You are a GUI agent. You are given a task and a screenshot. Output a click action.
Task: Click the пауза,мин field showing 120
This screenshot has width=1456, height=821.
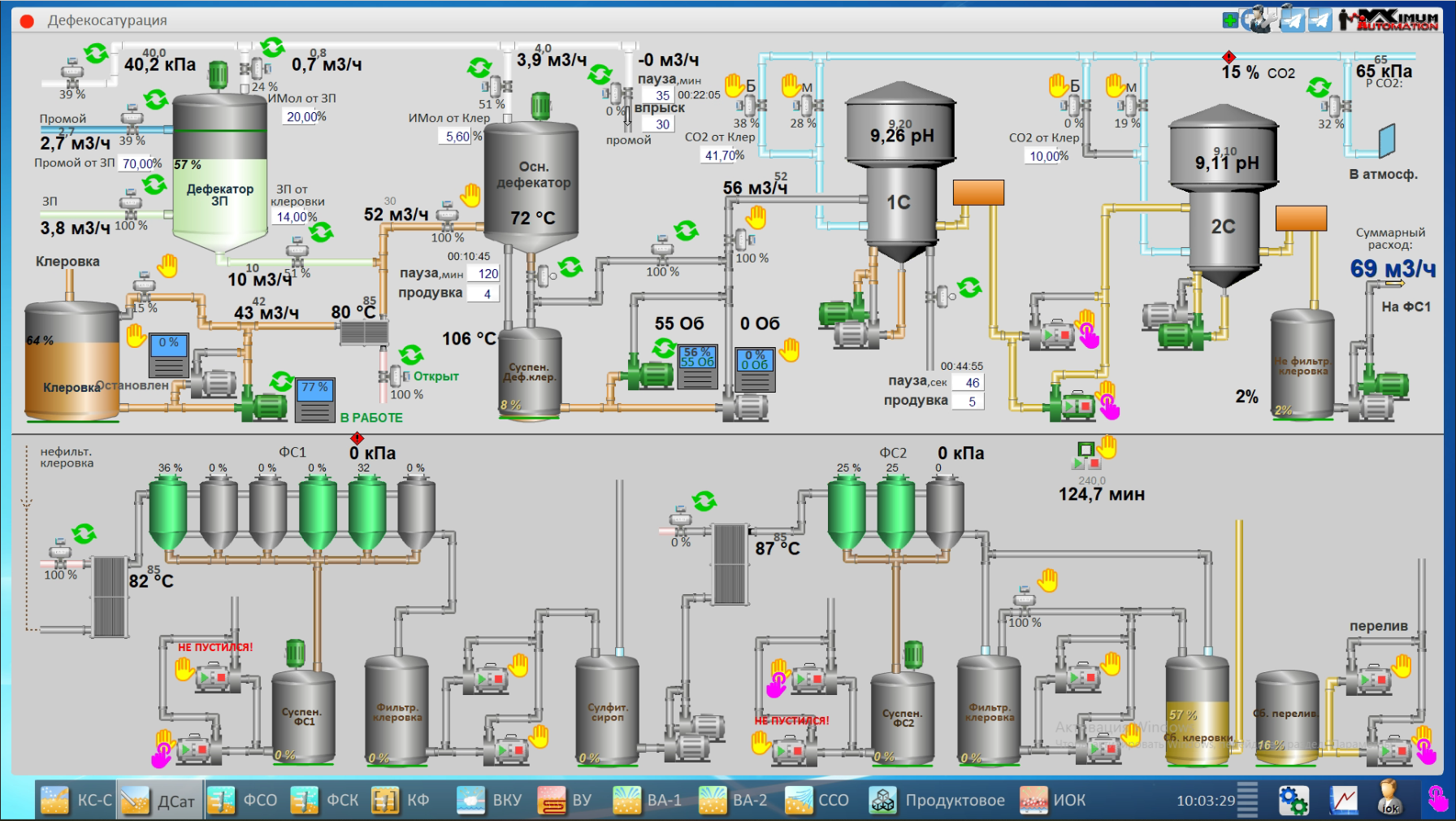tap(487, 274)
